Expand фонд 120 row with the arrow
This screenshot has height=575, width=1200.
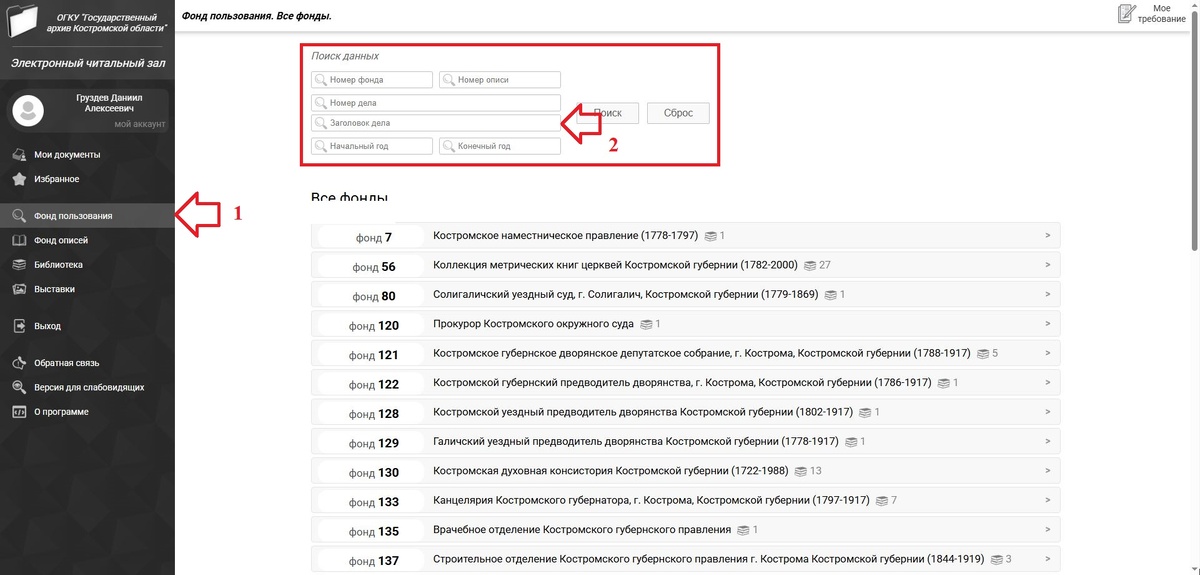pyautogui.click(x=1047, y=324)
